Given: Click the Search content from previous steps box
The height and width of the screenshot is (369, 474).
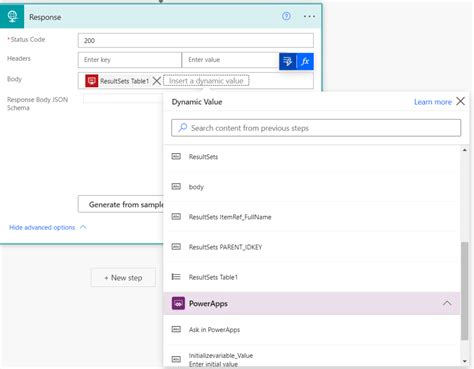Looking at the screenshot, I should point(316,128).
